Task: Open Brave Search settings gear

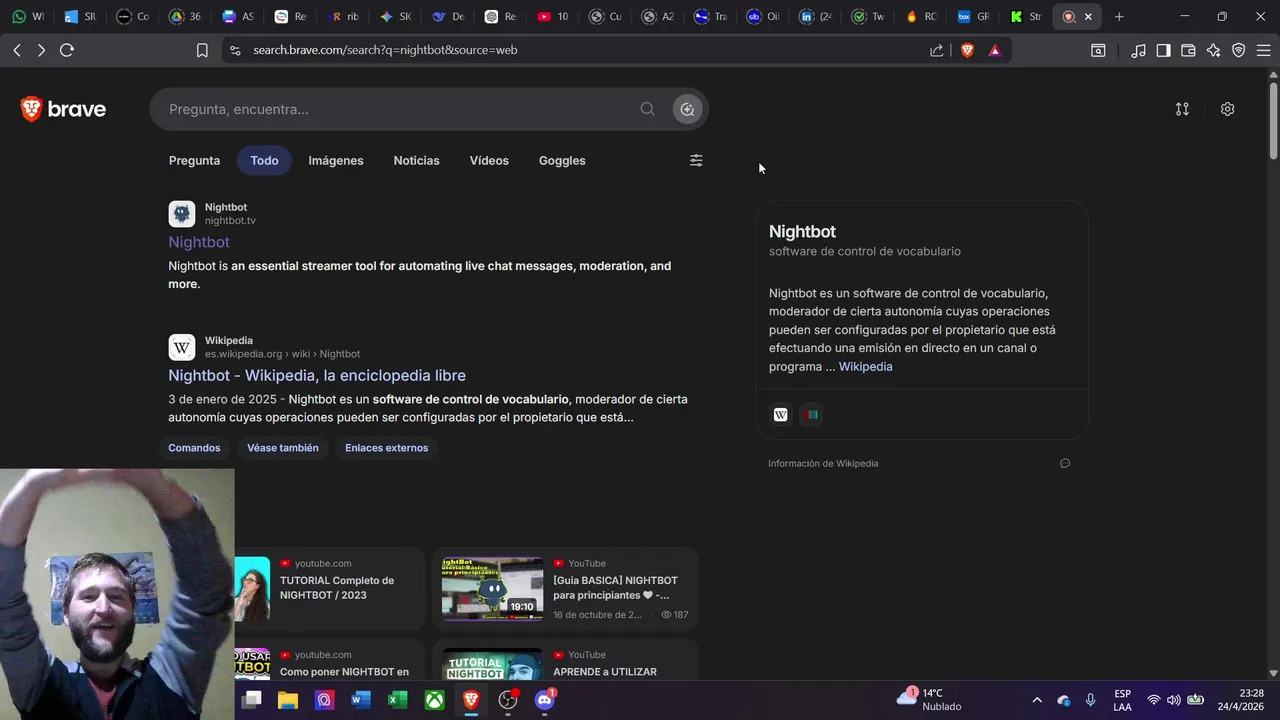Action: click(x=1227, y=109)
